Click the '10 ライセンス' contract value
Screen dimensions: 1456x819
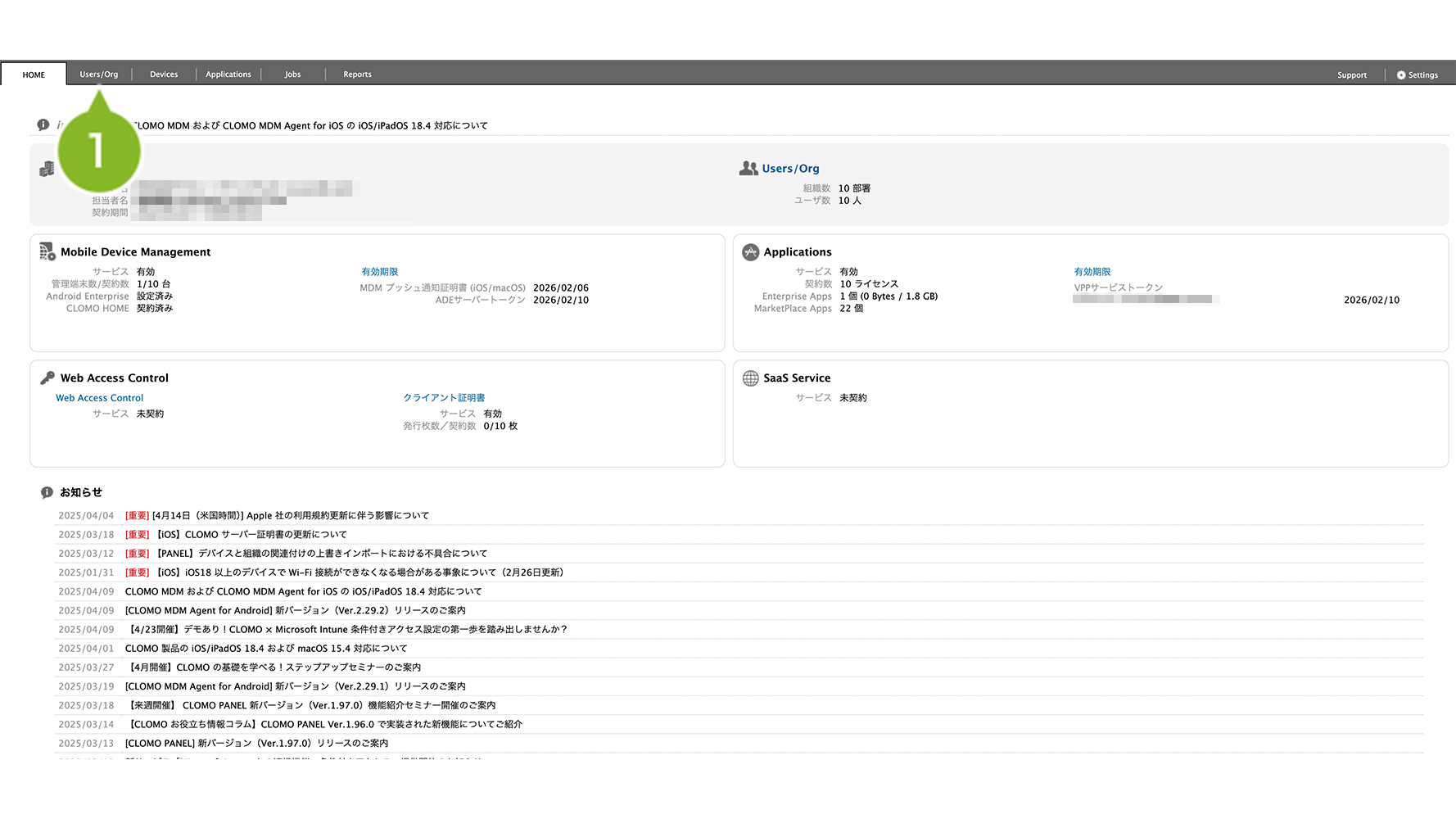[869, 284]
